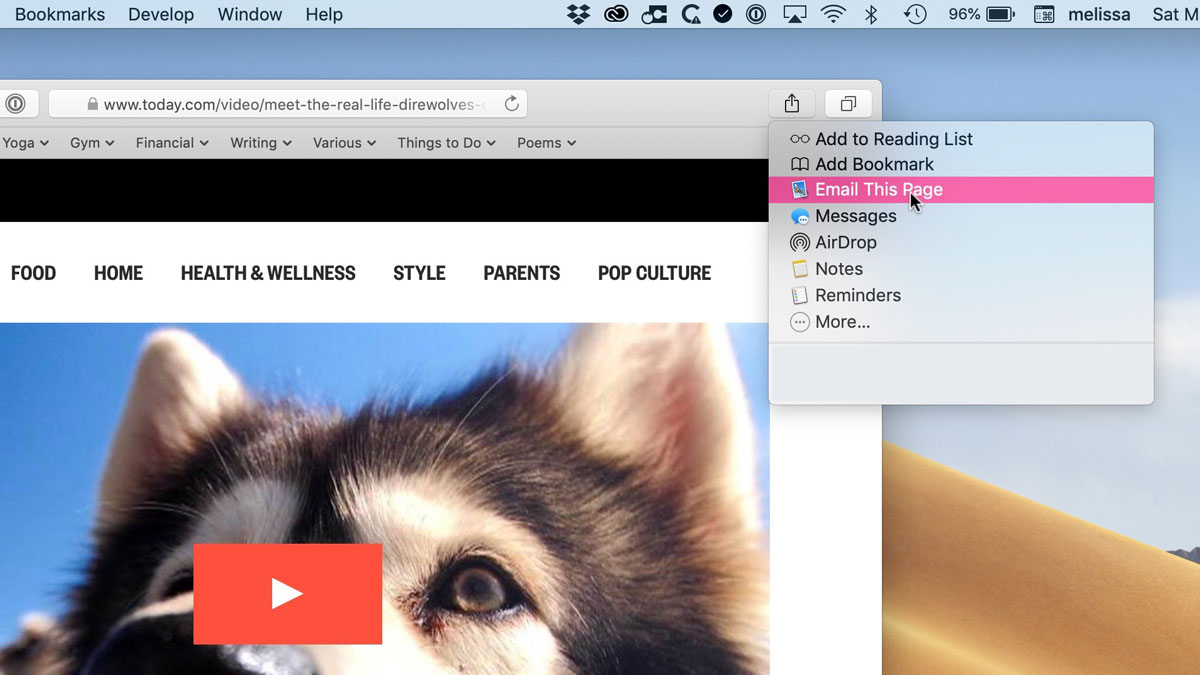This screenshot has width=1200, height=675.
Task: Open Time Machine menu bar icon
Action: 914,14
